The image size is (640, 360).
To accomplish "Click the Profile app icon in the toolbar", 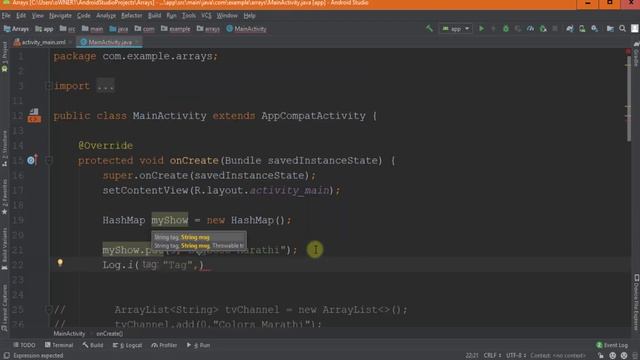I will (530, 29).
